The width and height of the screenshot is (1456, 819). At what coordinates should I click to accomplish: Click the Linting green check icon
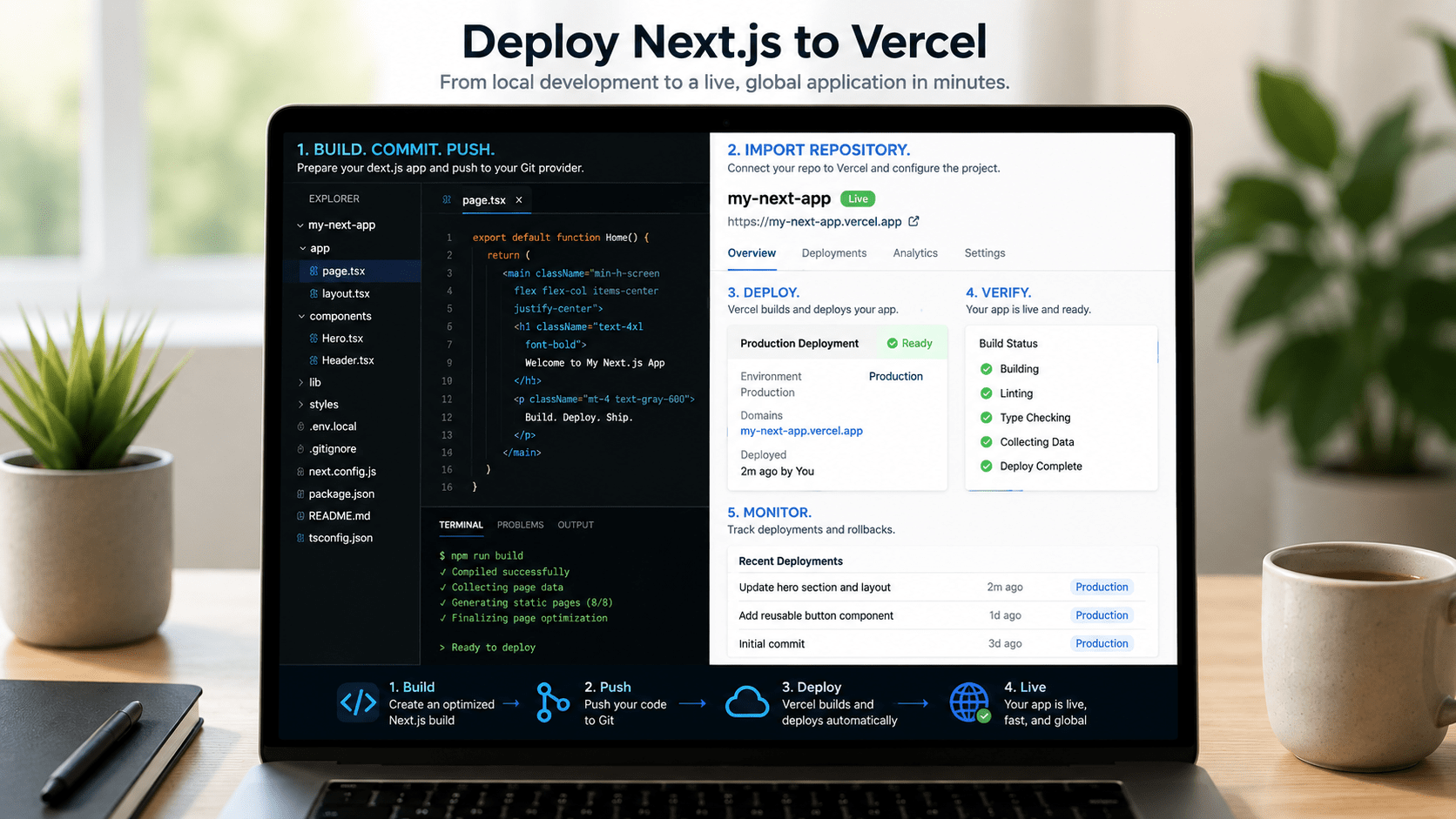point(987,393)
